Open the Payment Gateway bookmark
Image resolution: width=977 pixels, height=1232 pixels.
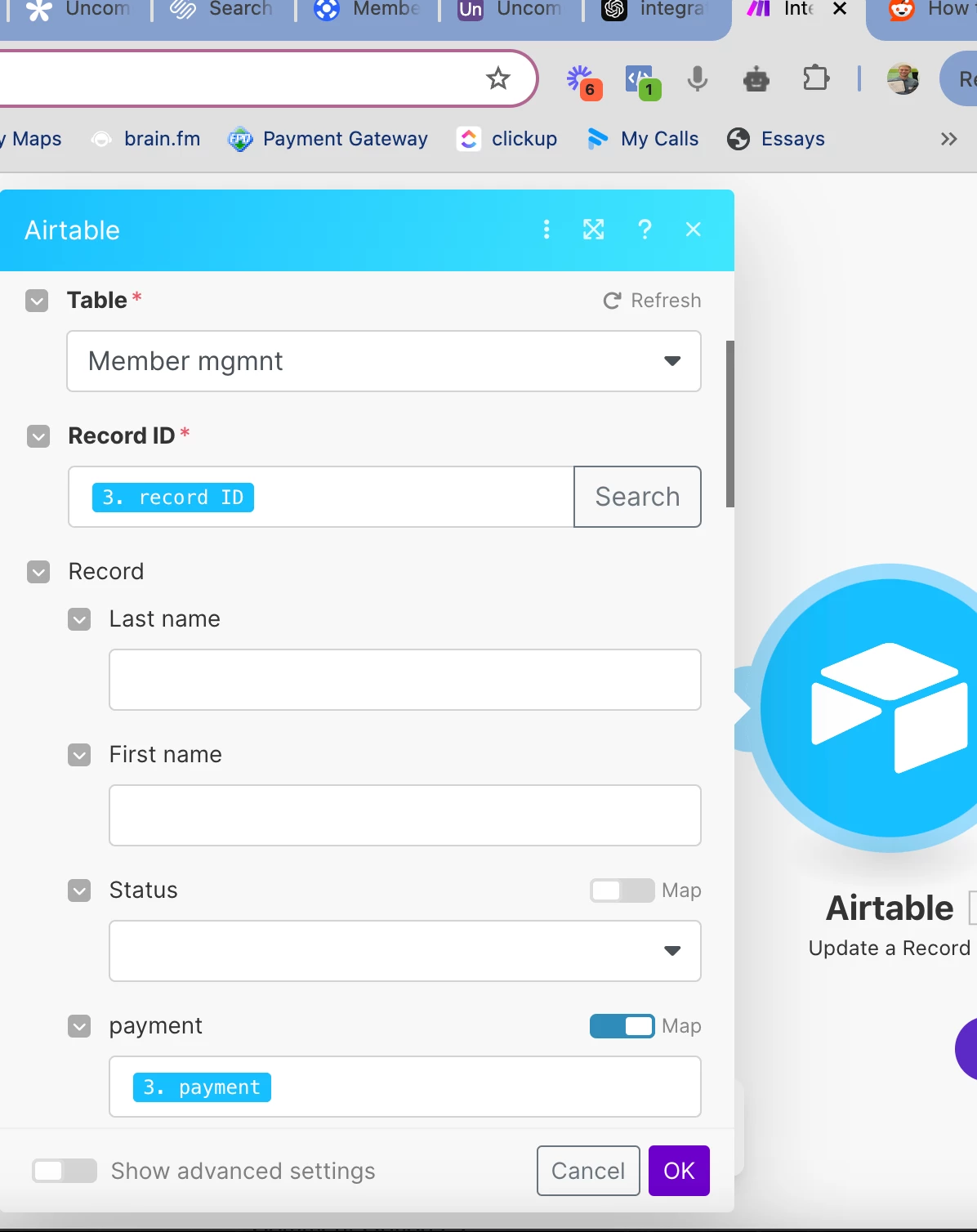pos(328,139)
